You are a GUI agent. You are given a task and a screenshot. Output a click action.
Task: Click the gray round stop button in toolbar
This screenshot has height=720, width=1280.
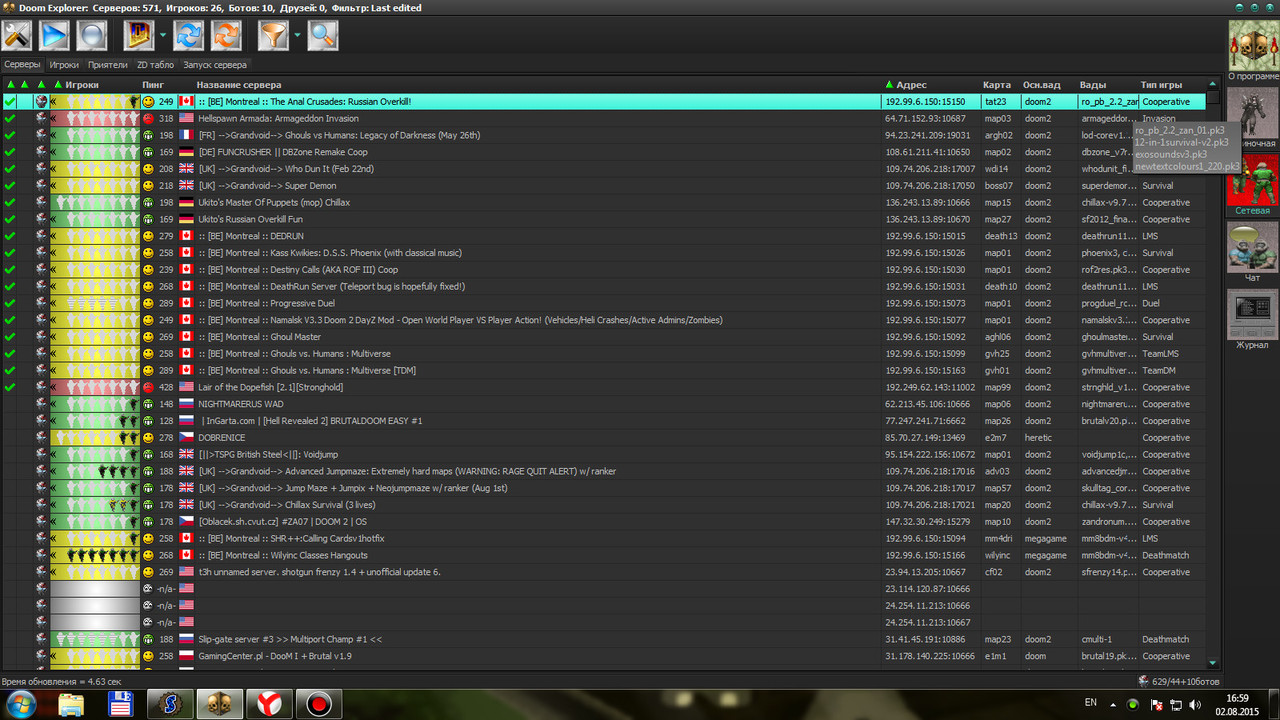(x=91, y=35)
